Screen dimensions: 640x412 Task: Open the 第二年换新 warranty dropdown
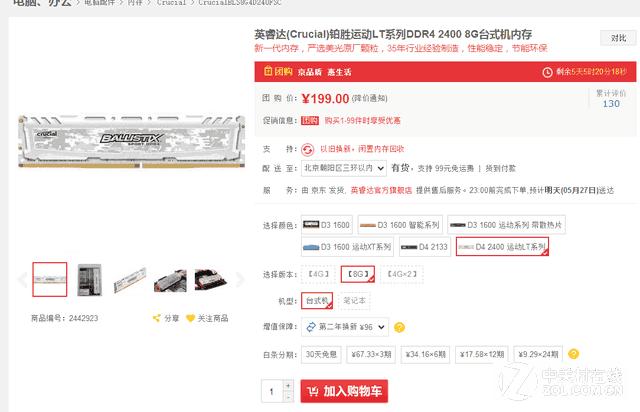[345, 327]
